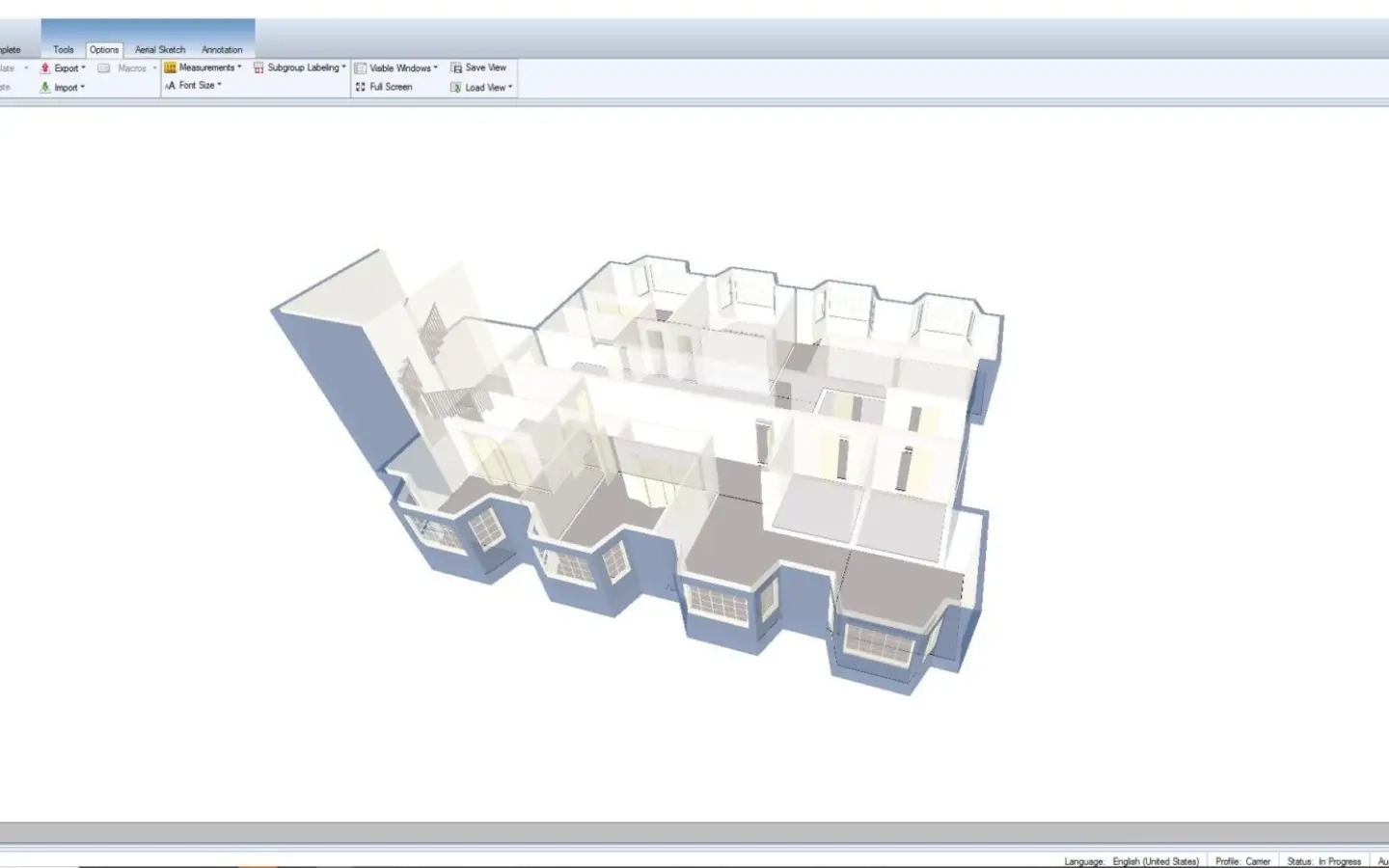Click the Measurements ruler icon
Viewport: 1389px width, 868px height.
(171, 68)
